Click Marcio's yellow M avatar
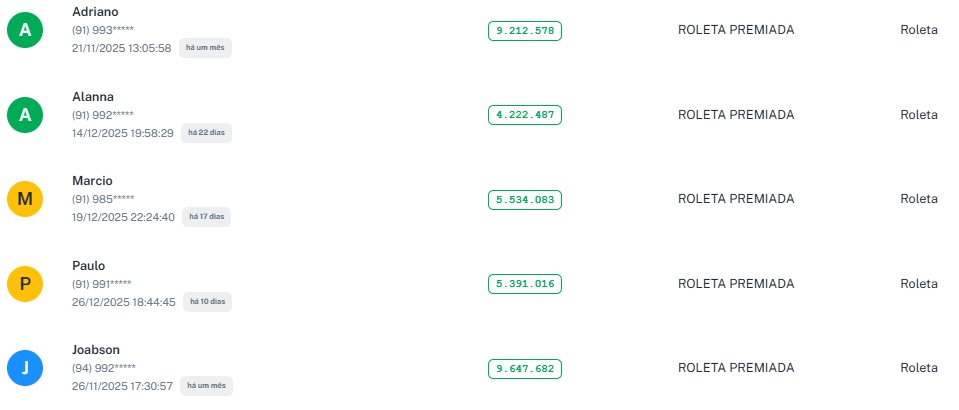This screenshot has width=959, height=410. tap(25, 200)
